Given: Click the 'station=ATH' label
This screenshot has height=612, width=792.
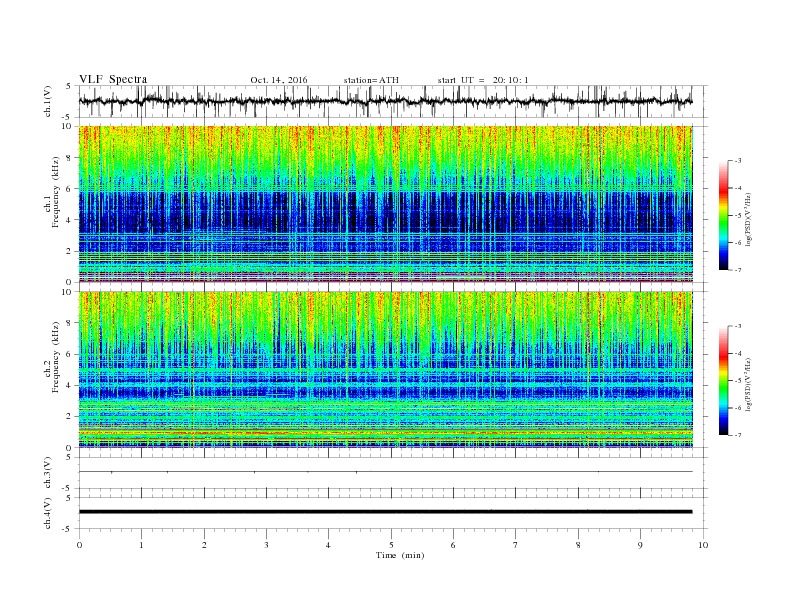Looking at the screenshot, I should coord(371,80).
